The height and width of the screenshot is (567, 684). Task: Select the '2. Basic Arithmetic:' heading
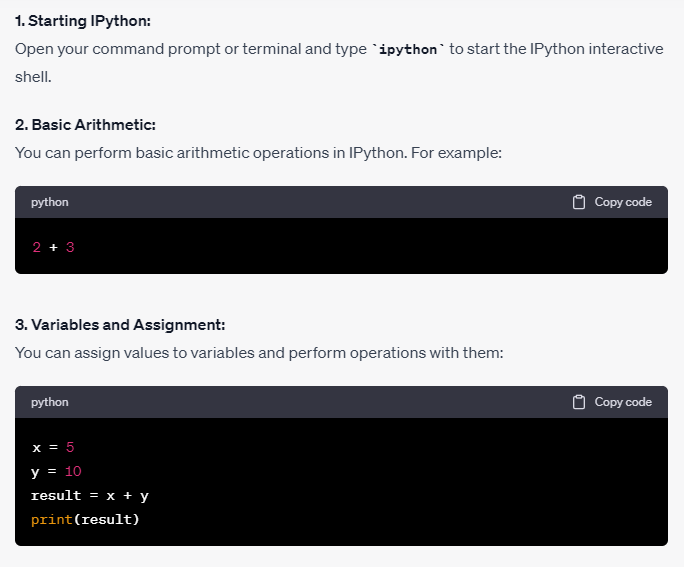[86, 125]
